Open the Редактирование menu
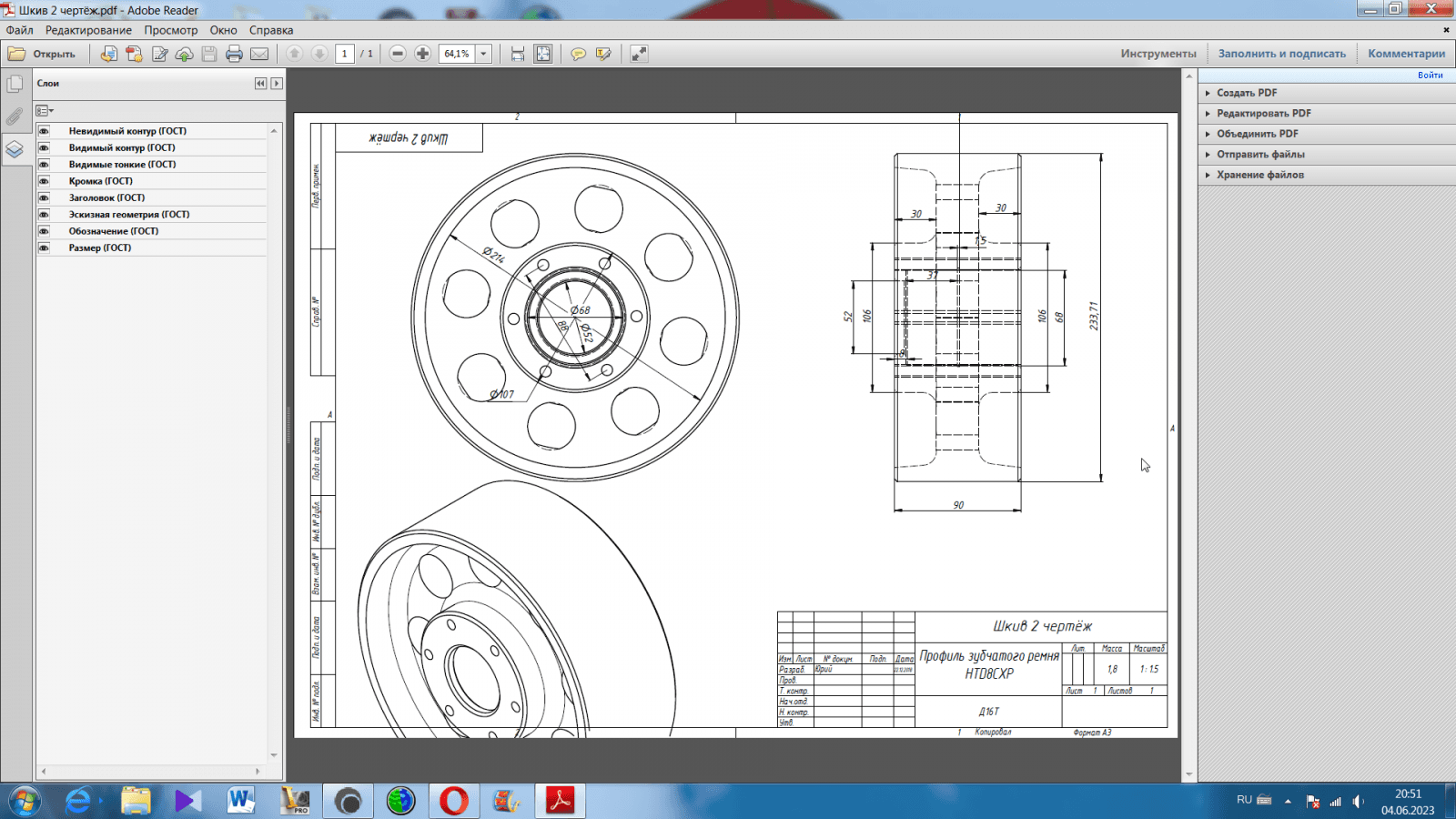 (88, 30)
